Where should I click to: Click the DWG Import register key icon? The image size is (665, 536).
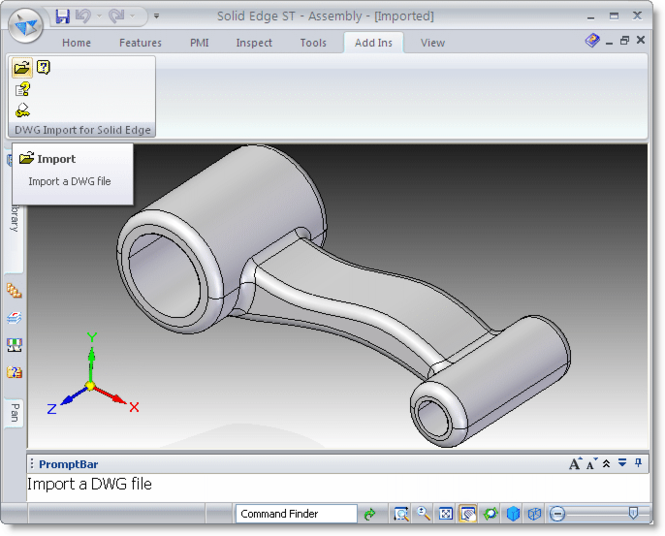click(22, 110)
